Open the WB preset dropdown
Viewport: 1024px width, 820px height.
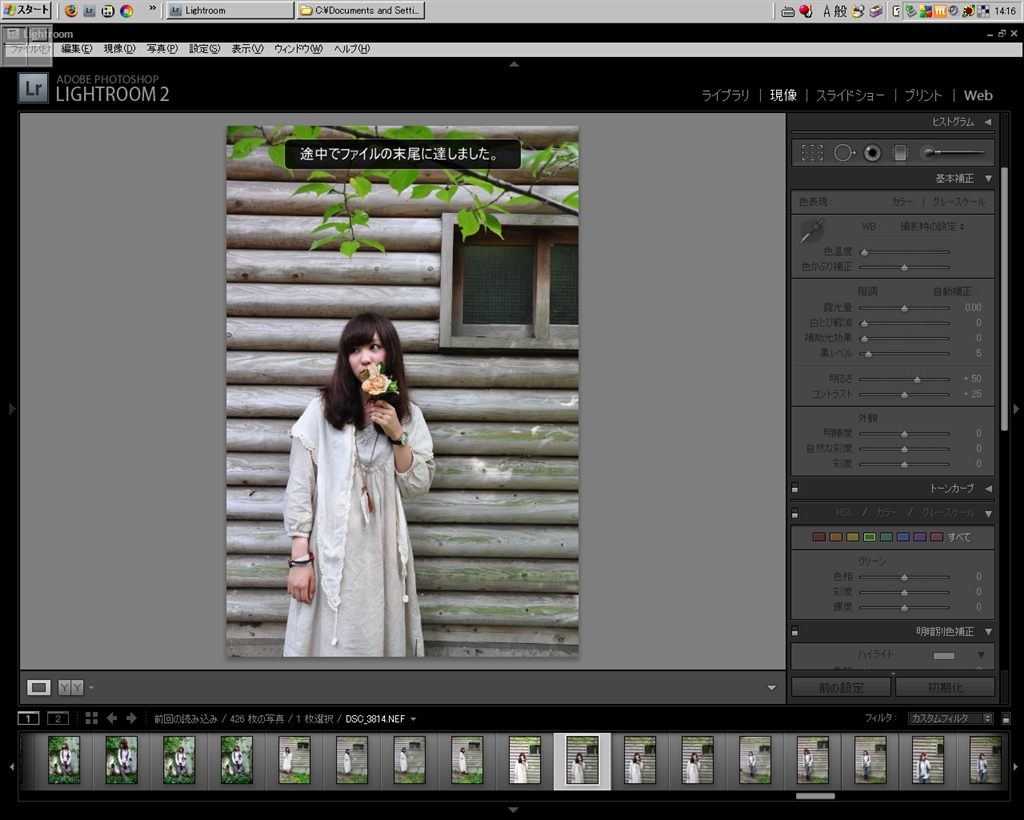coord(932,227)
